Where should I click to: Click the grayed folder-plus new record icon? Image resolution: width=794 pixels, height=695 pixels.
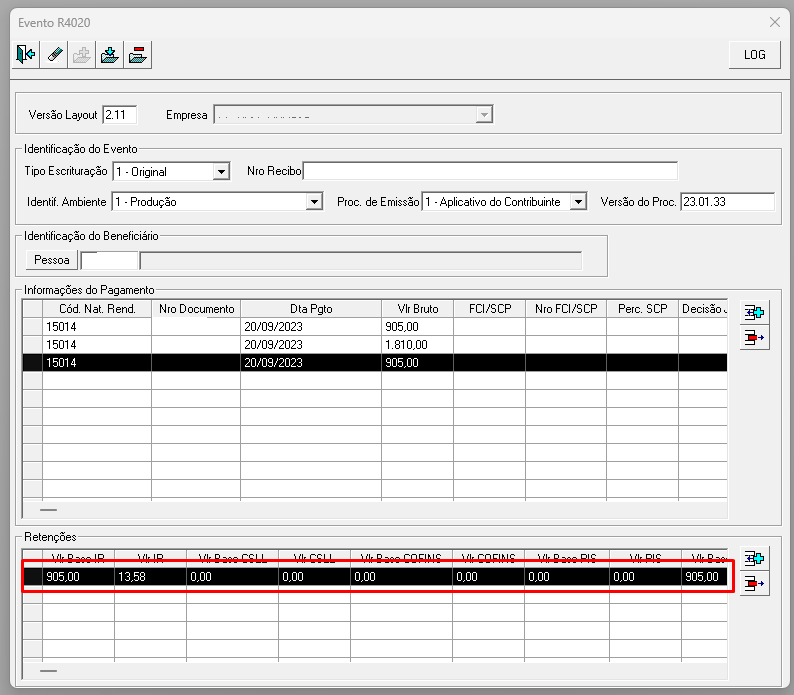(x=82, y=54)
